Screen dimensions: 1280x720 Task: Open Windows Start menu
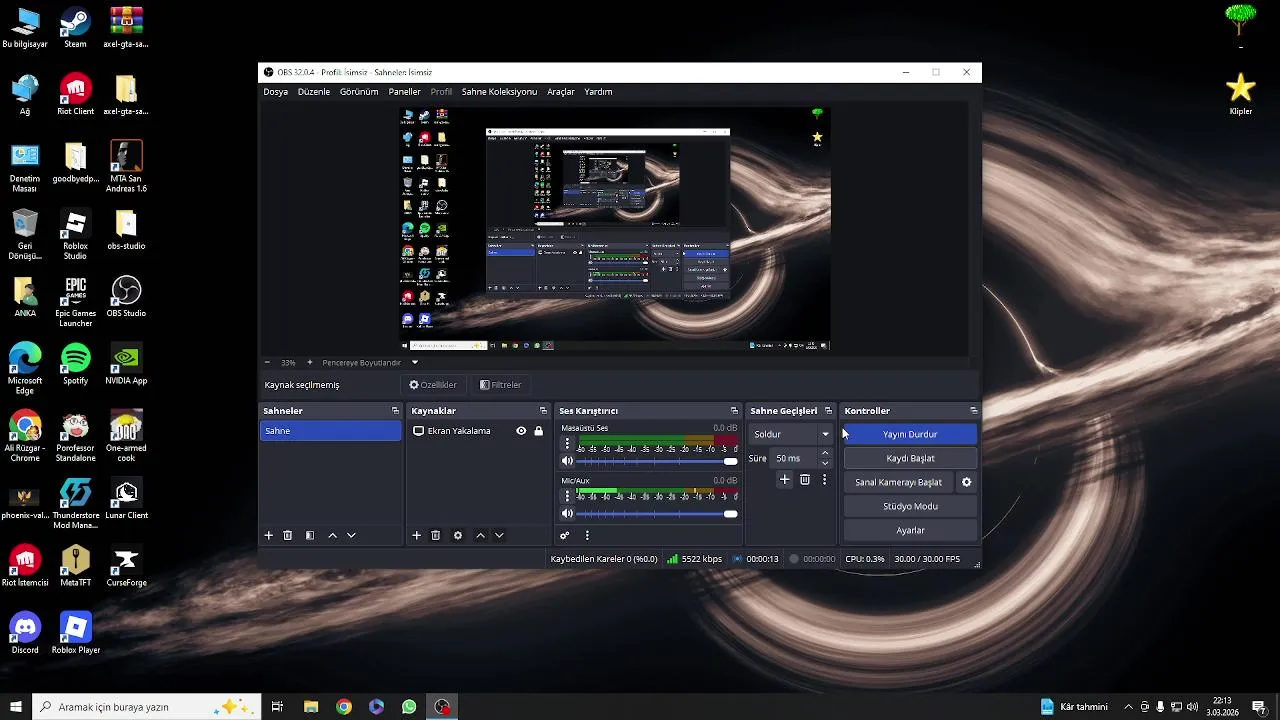point(16,707)
